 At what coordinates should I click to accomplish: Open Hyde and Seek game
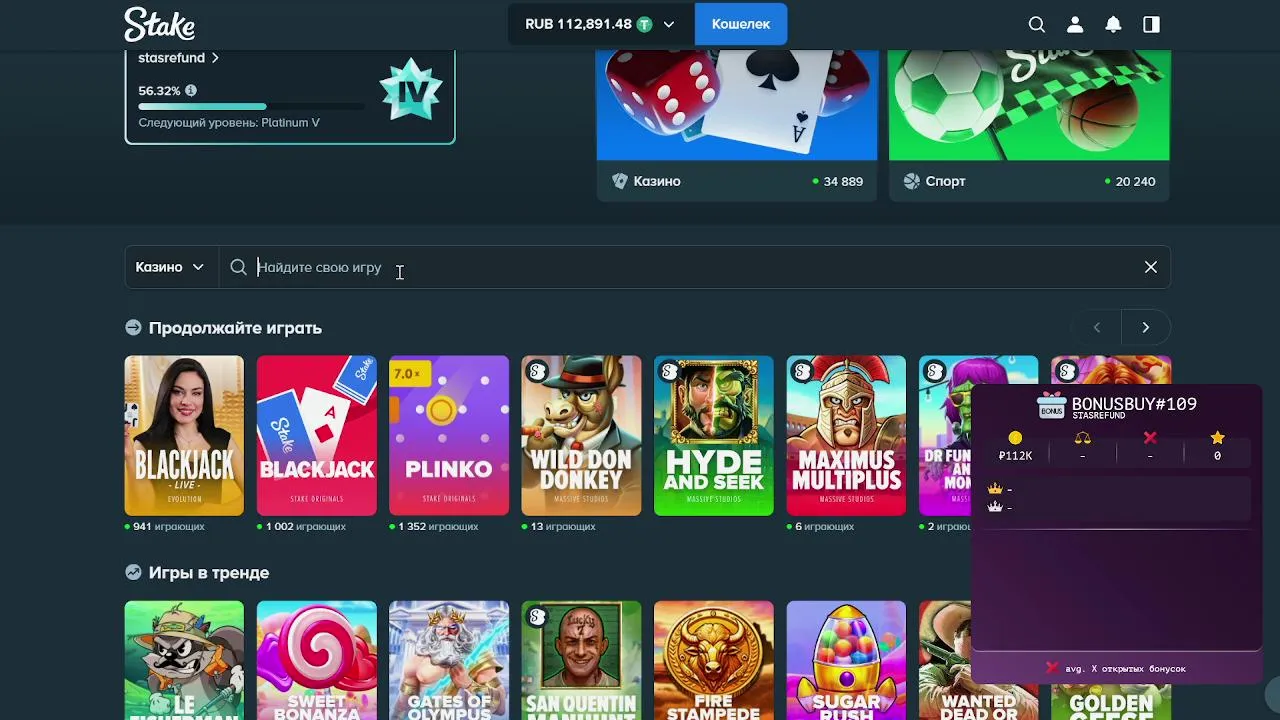click(714, 436)
